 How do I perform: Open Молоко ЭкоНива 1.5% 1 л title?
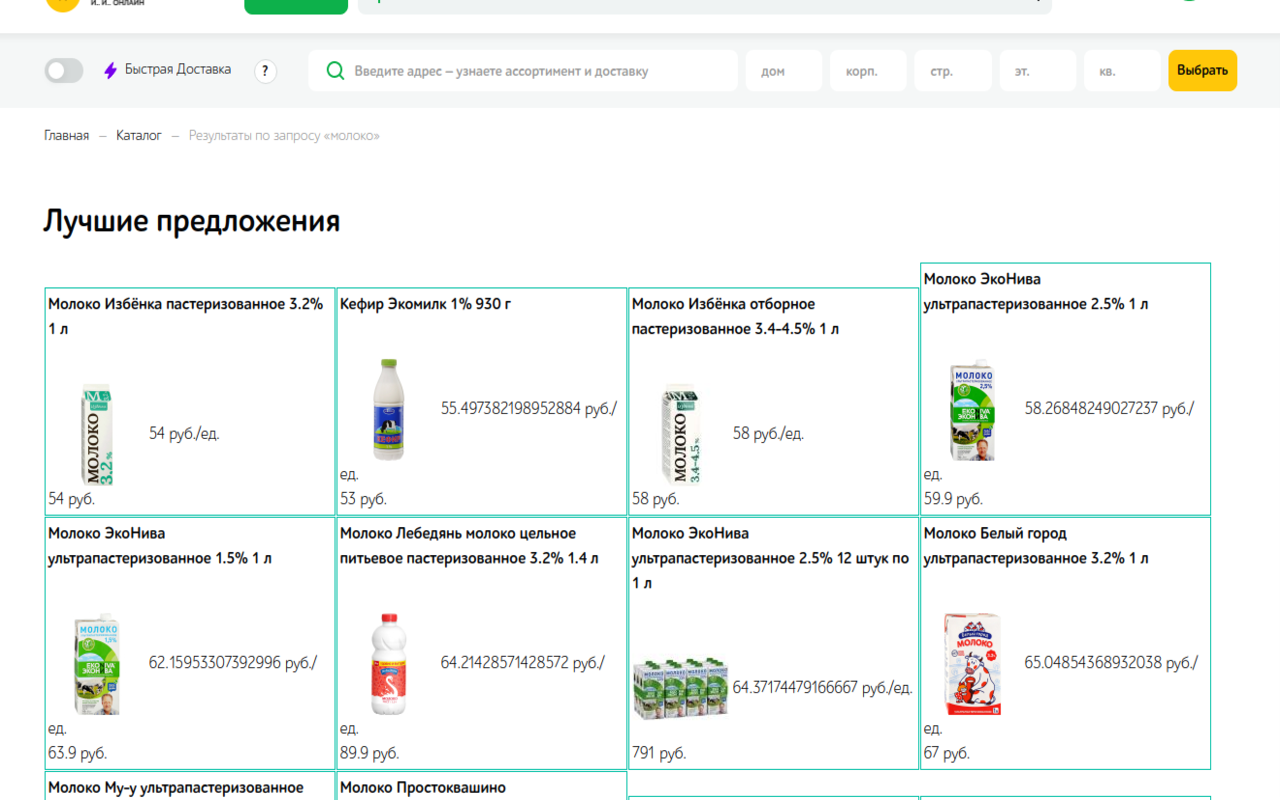[x=160, y=546]
